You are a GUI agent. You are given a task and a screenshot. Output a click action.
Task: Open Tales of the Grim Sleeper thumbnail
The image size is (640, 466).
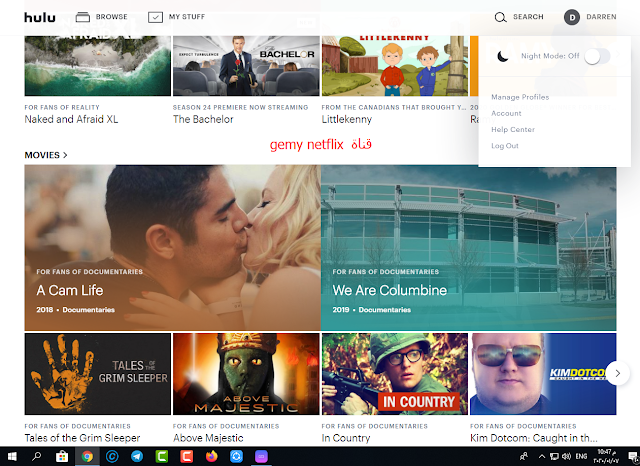click(98, 374)
